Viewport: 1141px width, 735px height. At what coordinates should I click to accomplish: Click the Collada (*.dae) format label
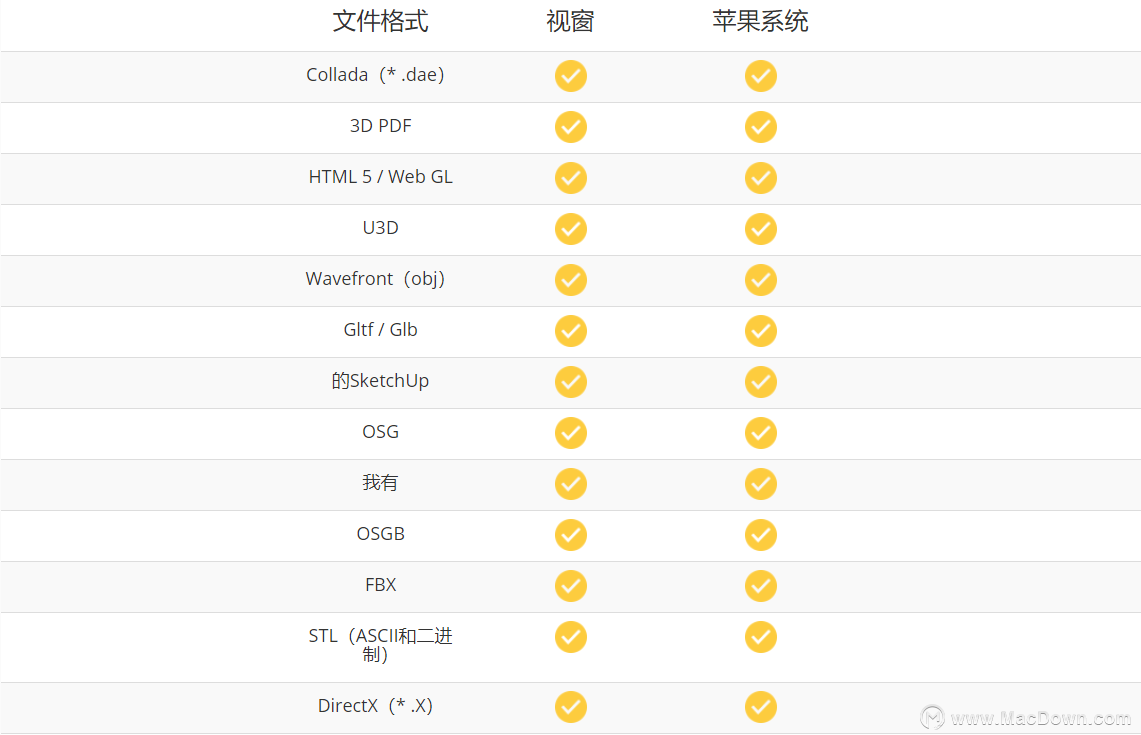pos(376,75)
